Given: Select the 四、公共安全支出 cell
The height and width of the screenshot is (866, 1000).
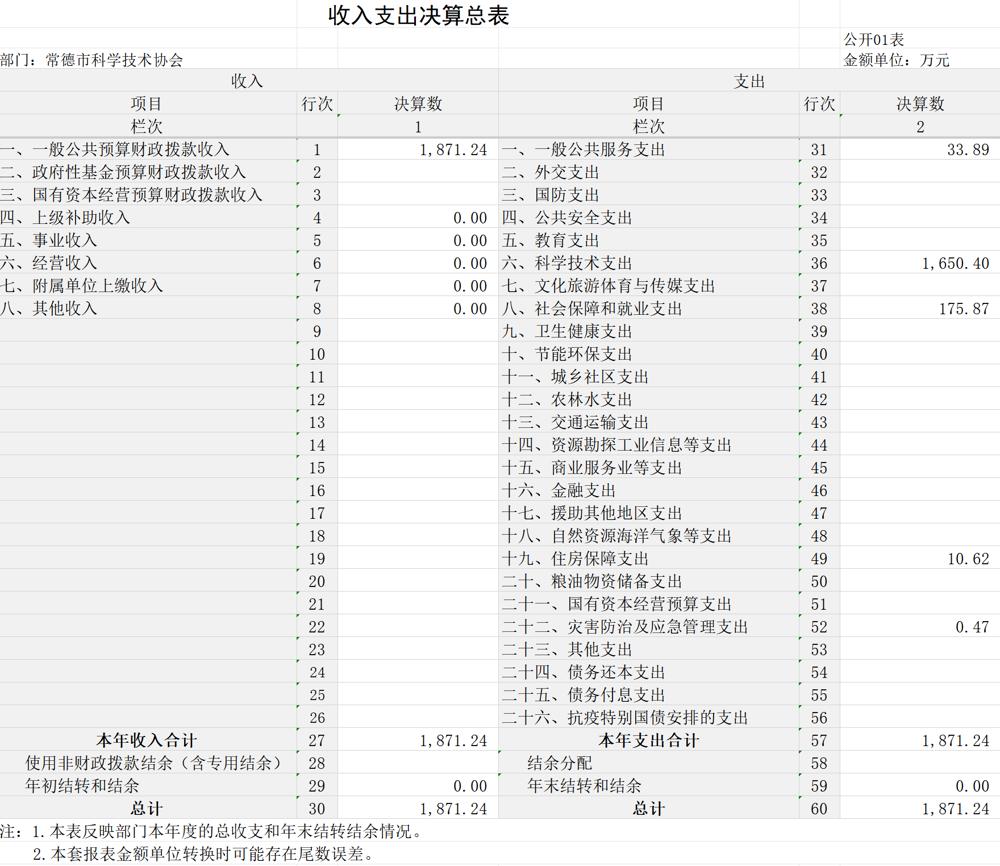Looking at the screenshot, I should tap(649, 217).
